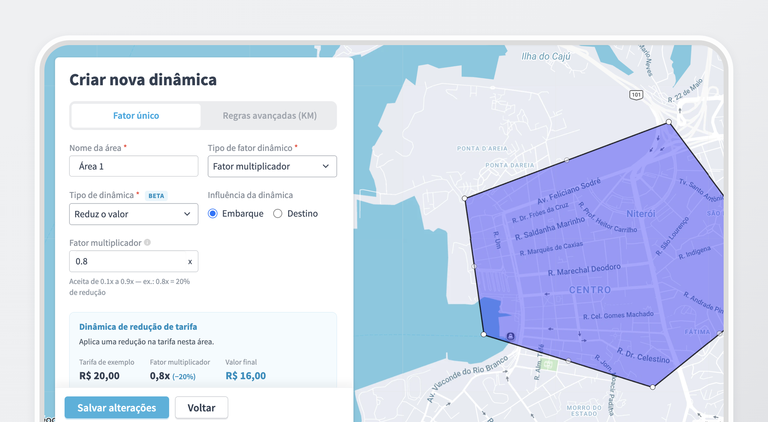
Task: Focus the Fator multiplicador 0.8 field
Action: [134, 261]
